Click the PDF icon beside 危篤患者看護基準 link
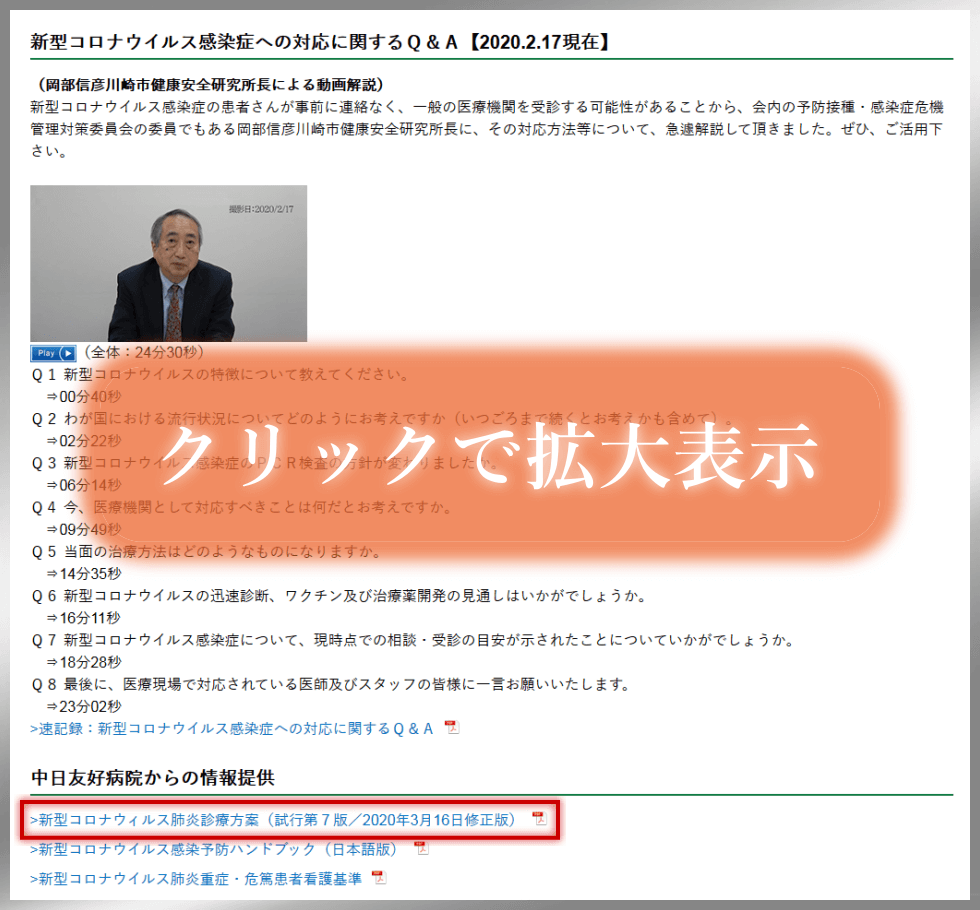980x910 pixels. click(x=379, y=878)
